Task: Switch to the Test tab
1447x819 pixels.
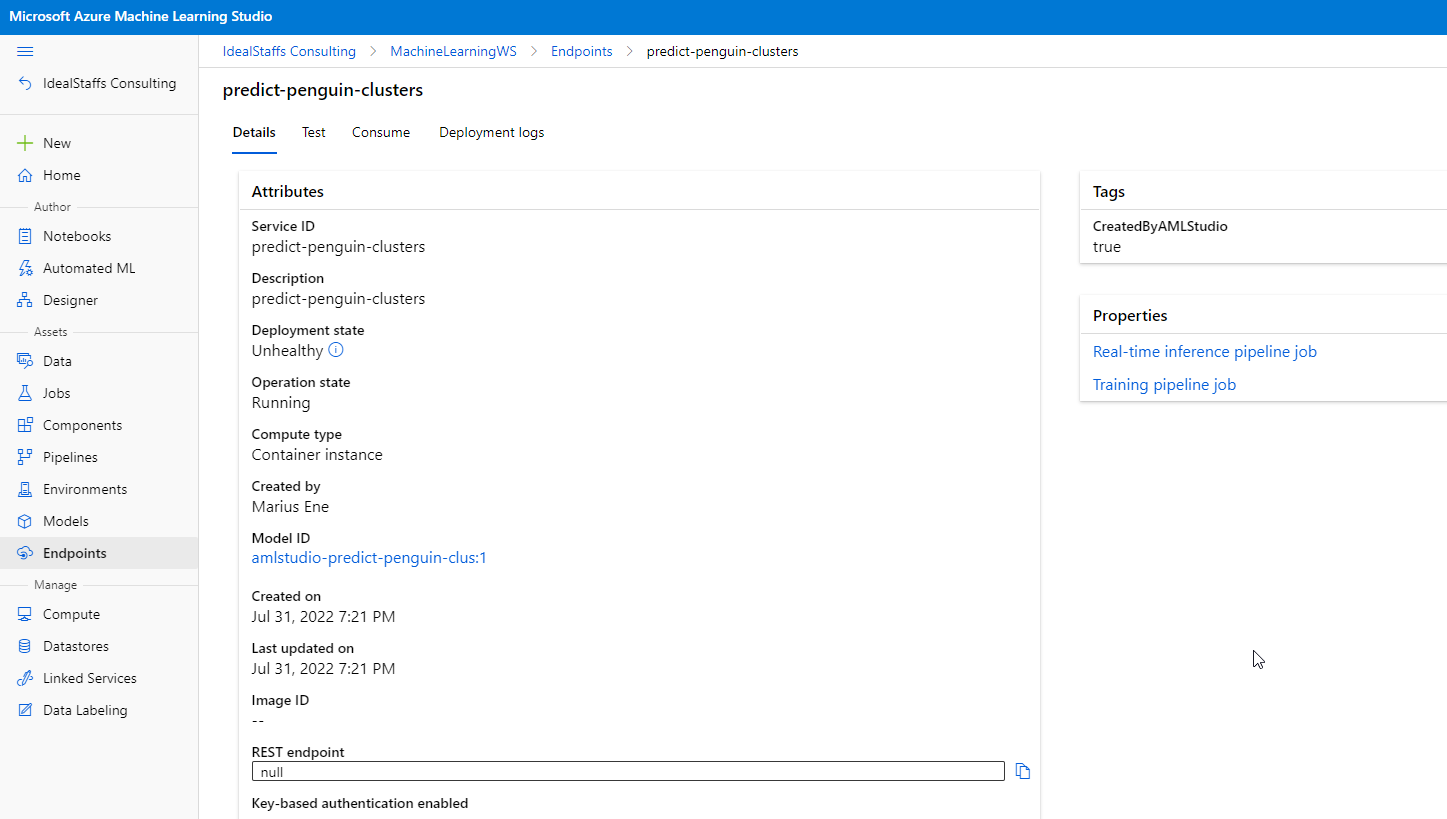Action: [x=313, y=132]
